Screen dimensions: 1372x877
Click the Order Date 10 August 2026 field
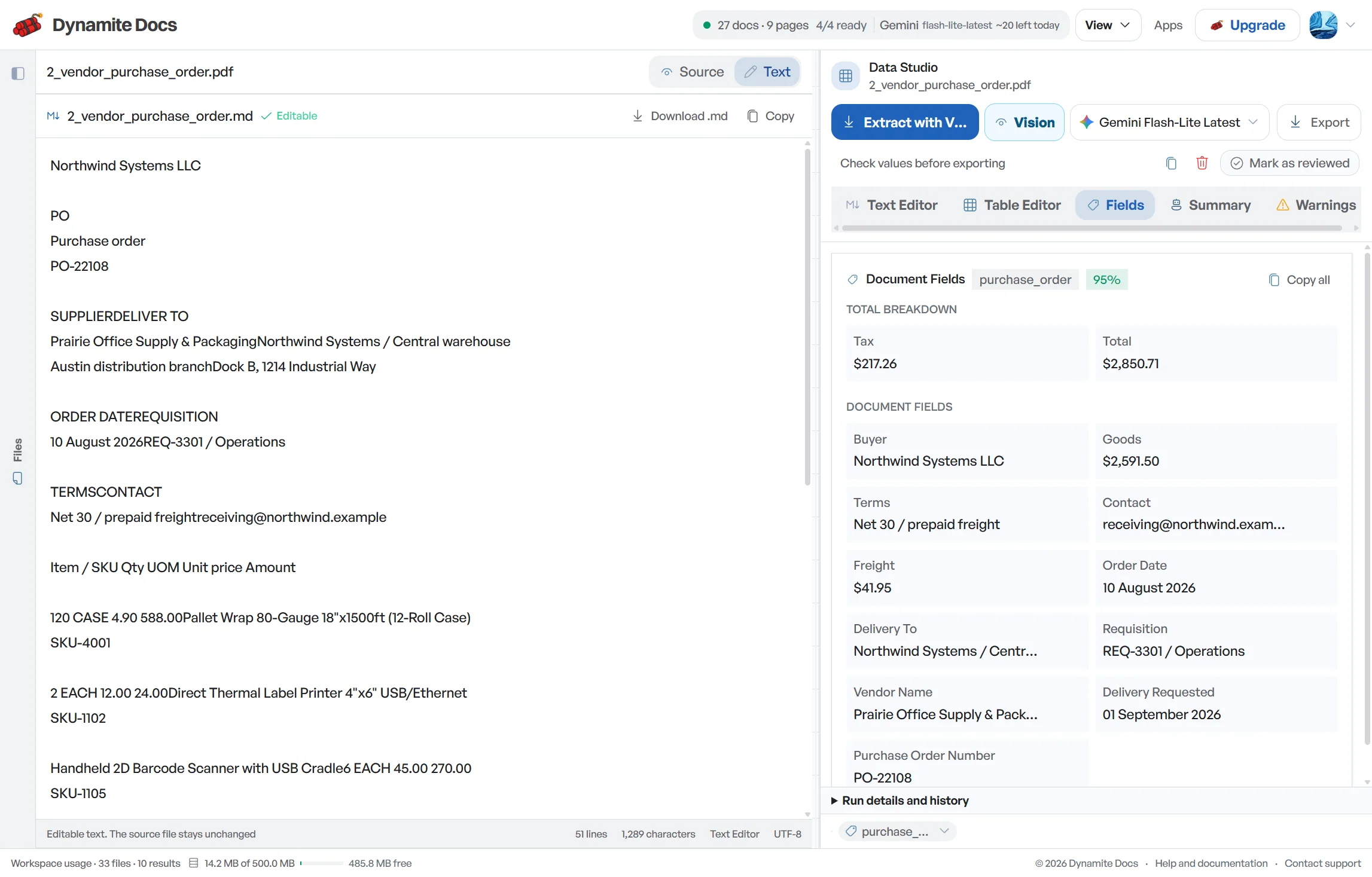(x=1216, y=577)
